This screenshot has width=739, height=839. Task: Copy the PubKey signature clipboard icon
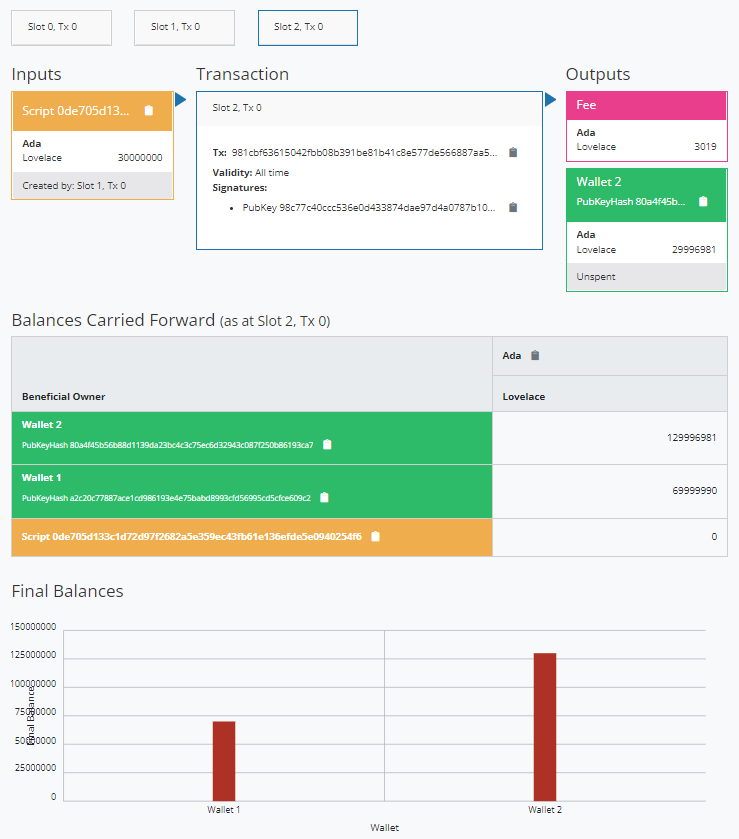513,208
